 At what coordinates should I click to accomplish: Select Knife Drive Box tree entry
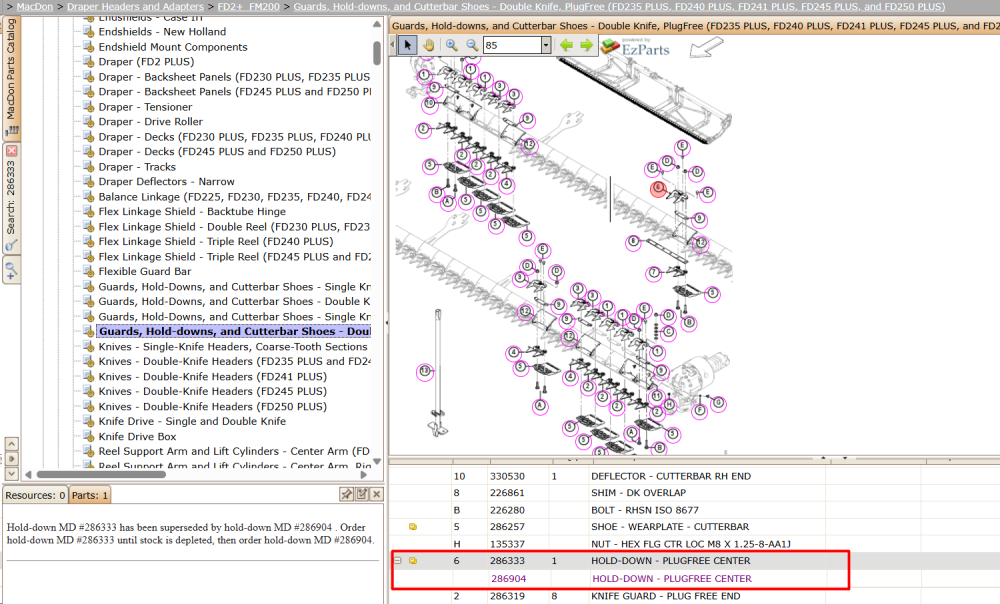137,436
